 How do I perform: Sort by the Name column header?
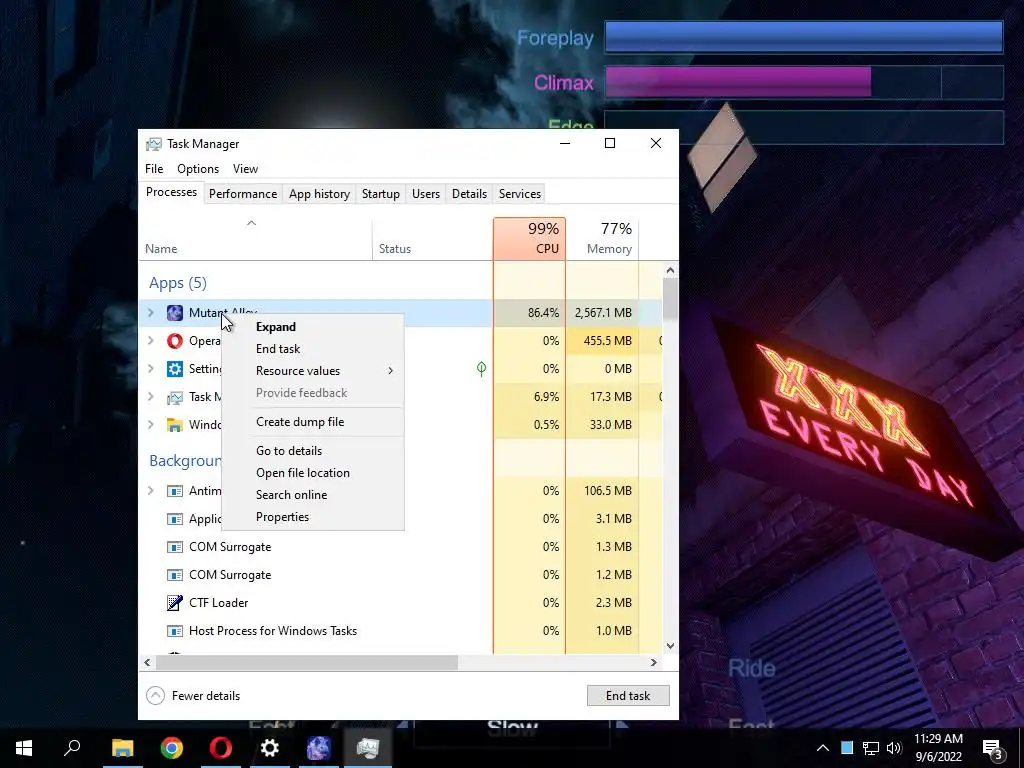[256, 239]
